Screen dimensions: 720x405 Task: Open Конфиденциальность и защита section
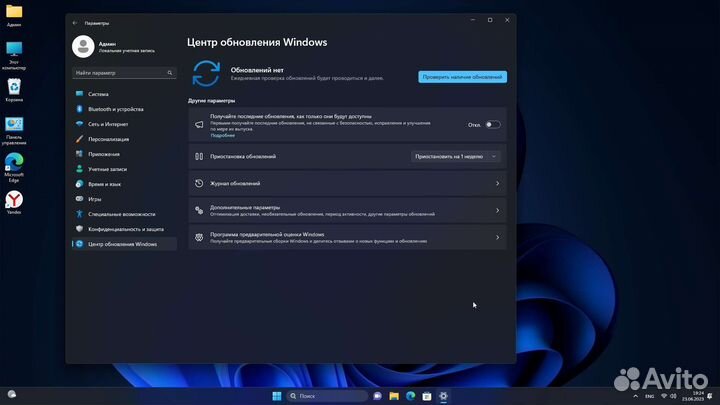point(124,229)
